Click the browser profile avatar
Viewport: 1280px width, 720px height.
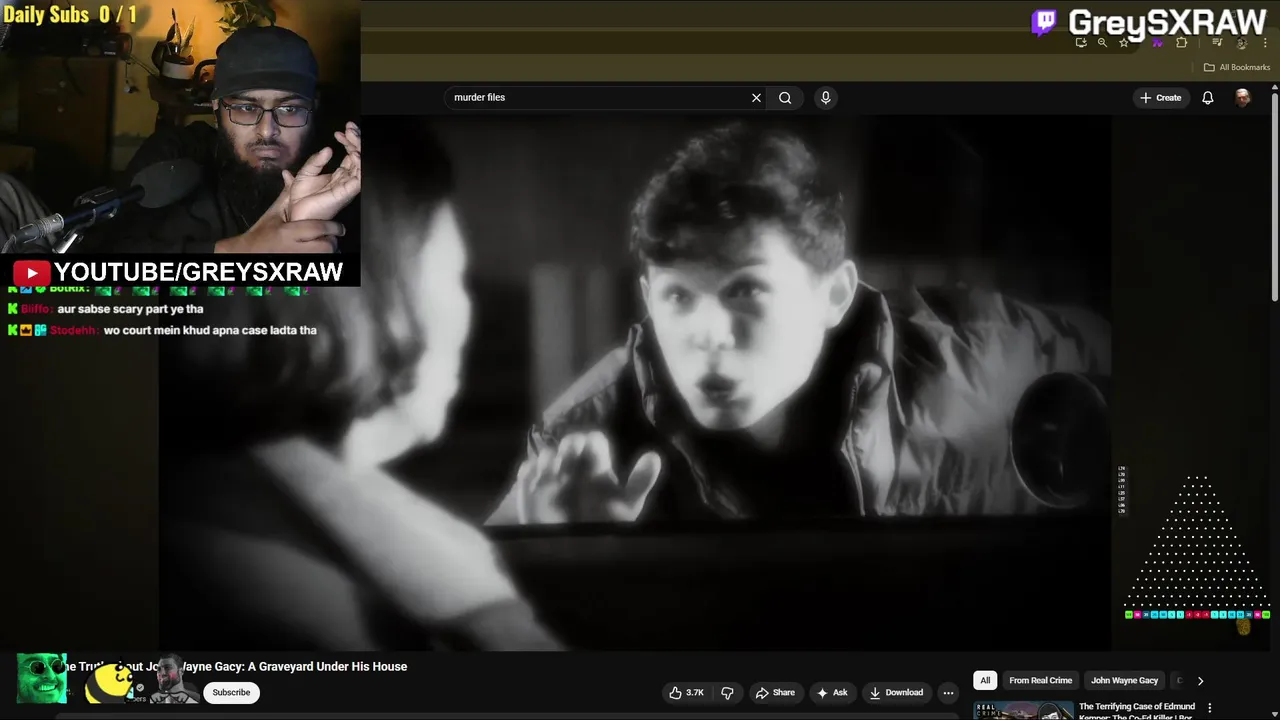[x=1241, y=43]
